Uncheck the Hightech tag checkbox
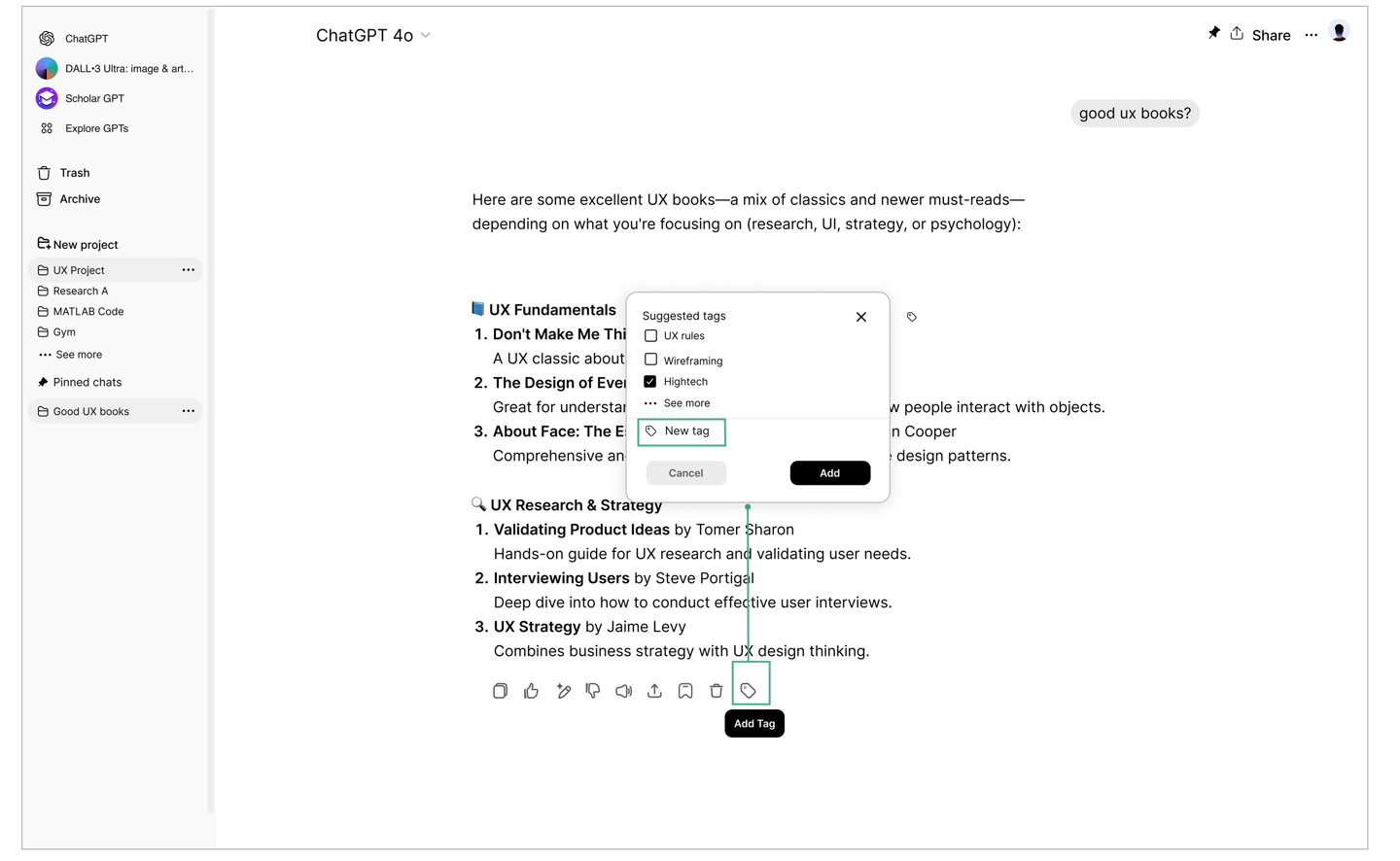The width and height of the screenshot is (1400, 861). click(650, 382)
